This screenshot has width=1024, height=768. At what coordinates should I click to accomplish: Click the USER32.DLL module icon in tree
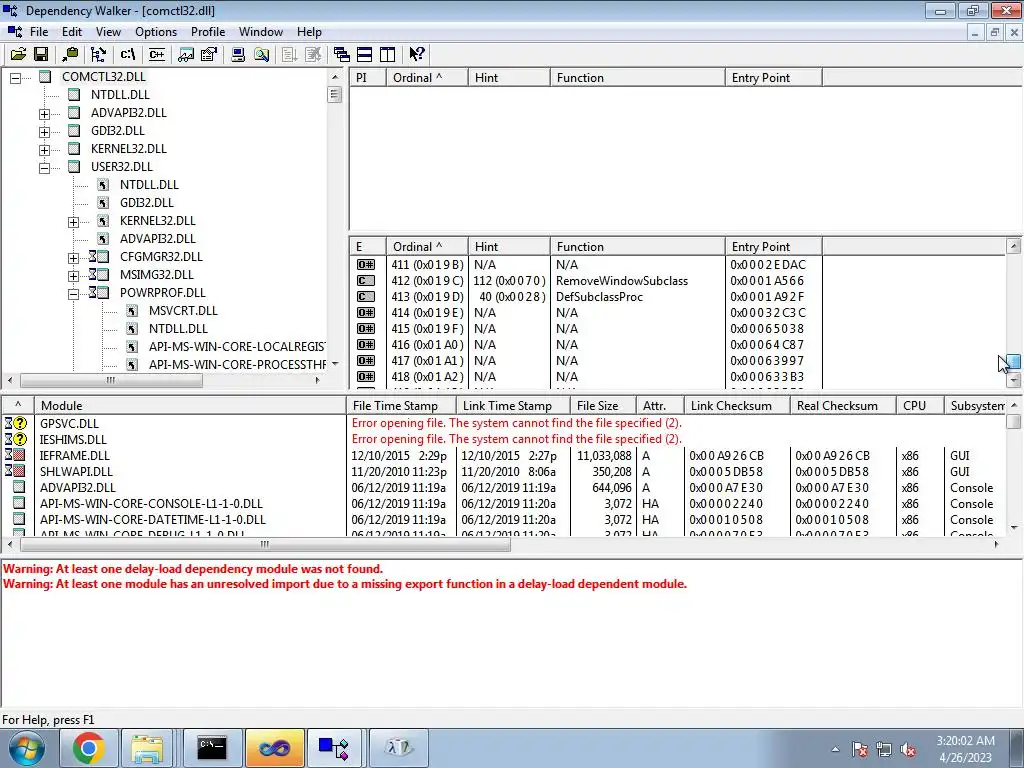[x=74, y=167]
